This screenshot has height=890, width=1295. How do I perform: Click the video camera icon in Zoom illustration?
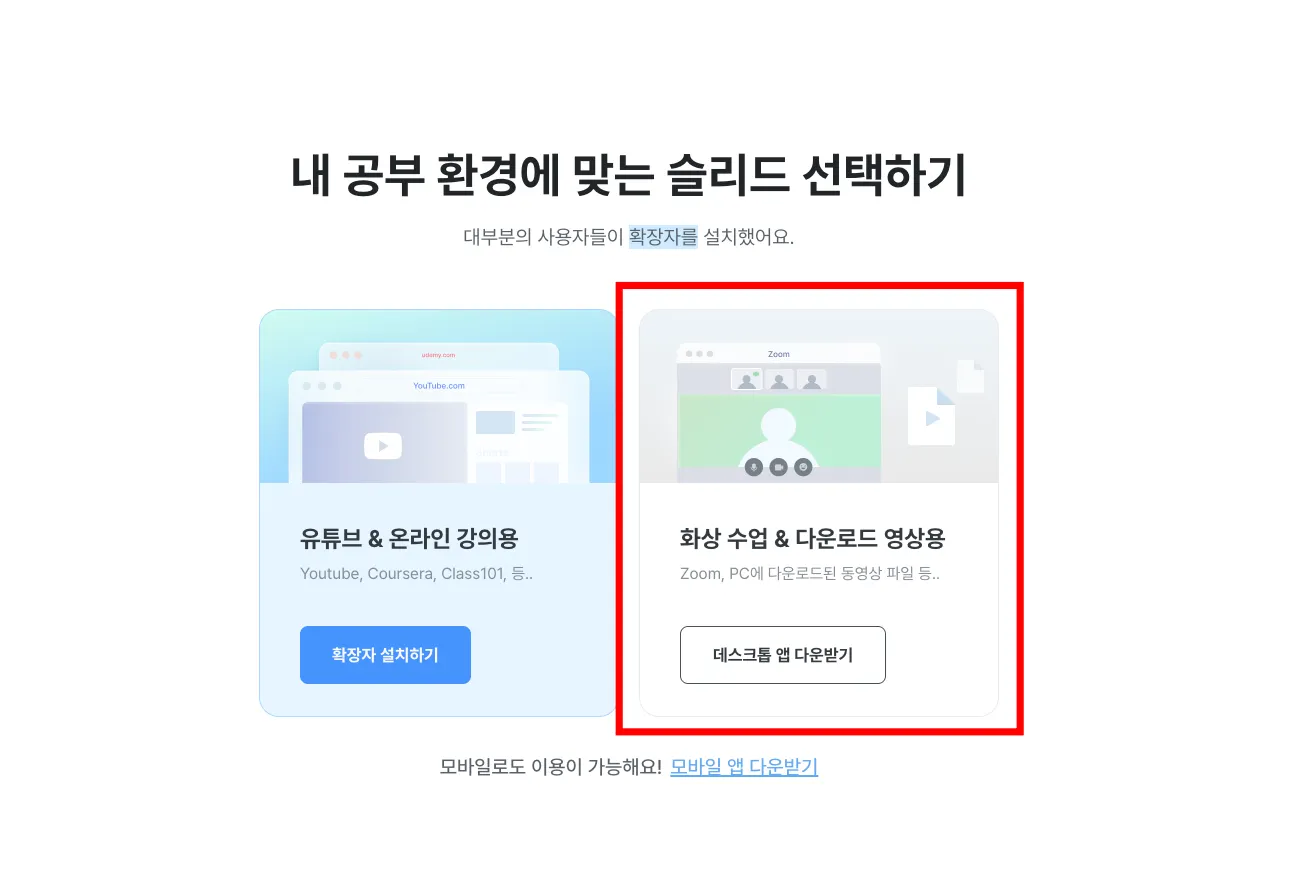point(778,467)
